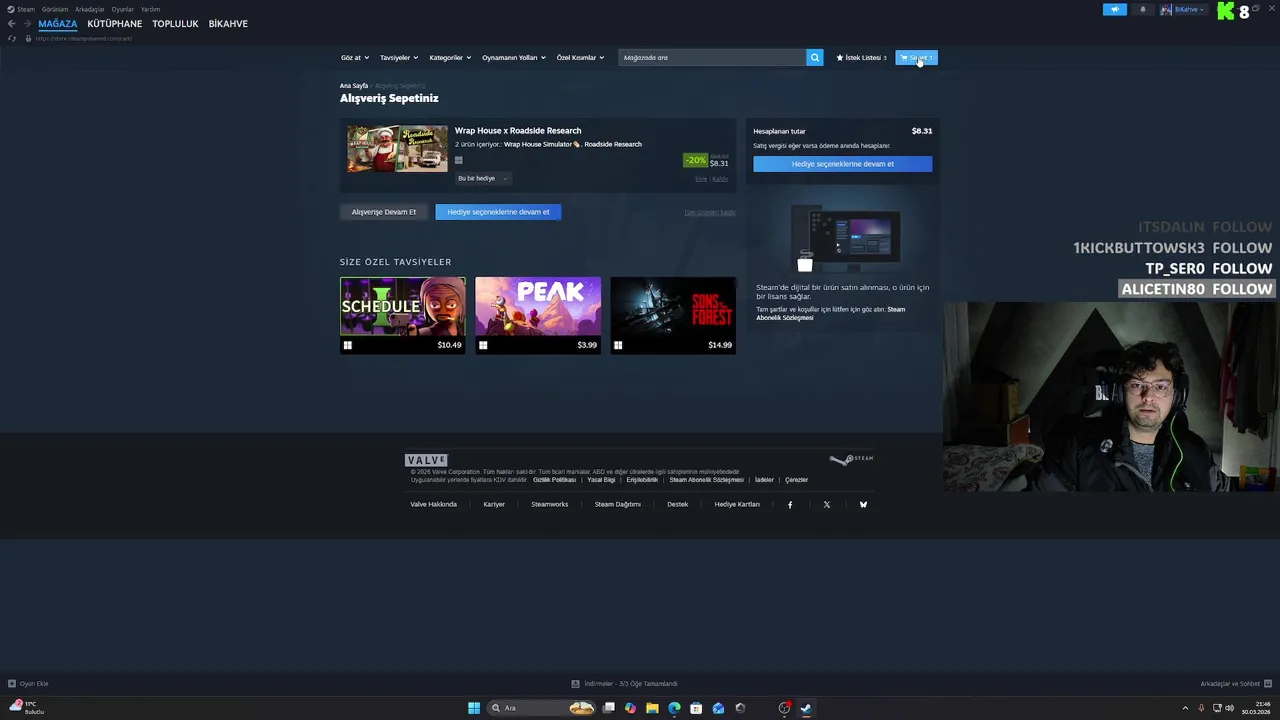This screenshot has height=720, width=1280.
Task: Click the Steam icon in the taskbar
Action: (806, 708)
